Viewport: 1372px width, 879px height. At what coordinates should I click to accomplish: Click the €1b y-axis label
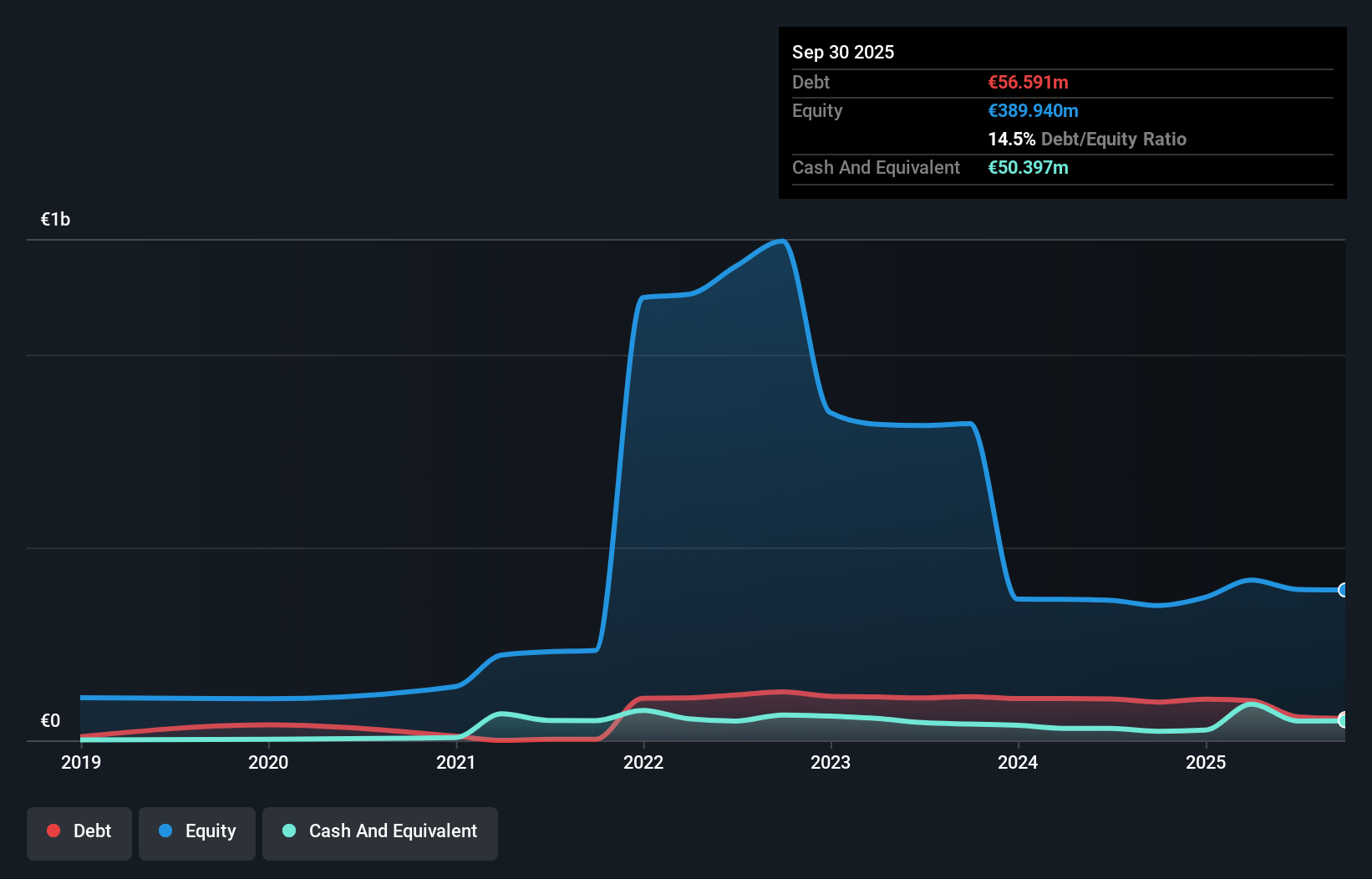tap(56, 220)
